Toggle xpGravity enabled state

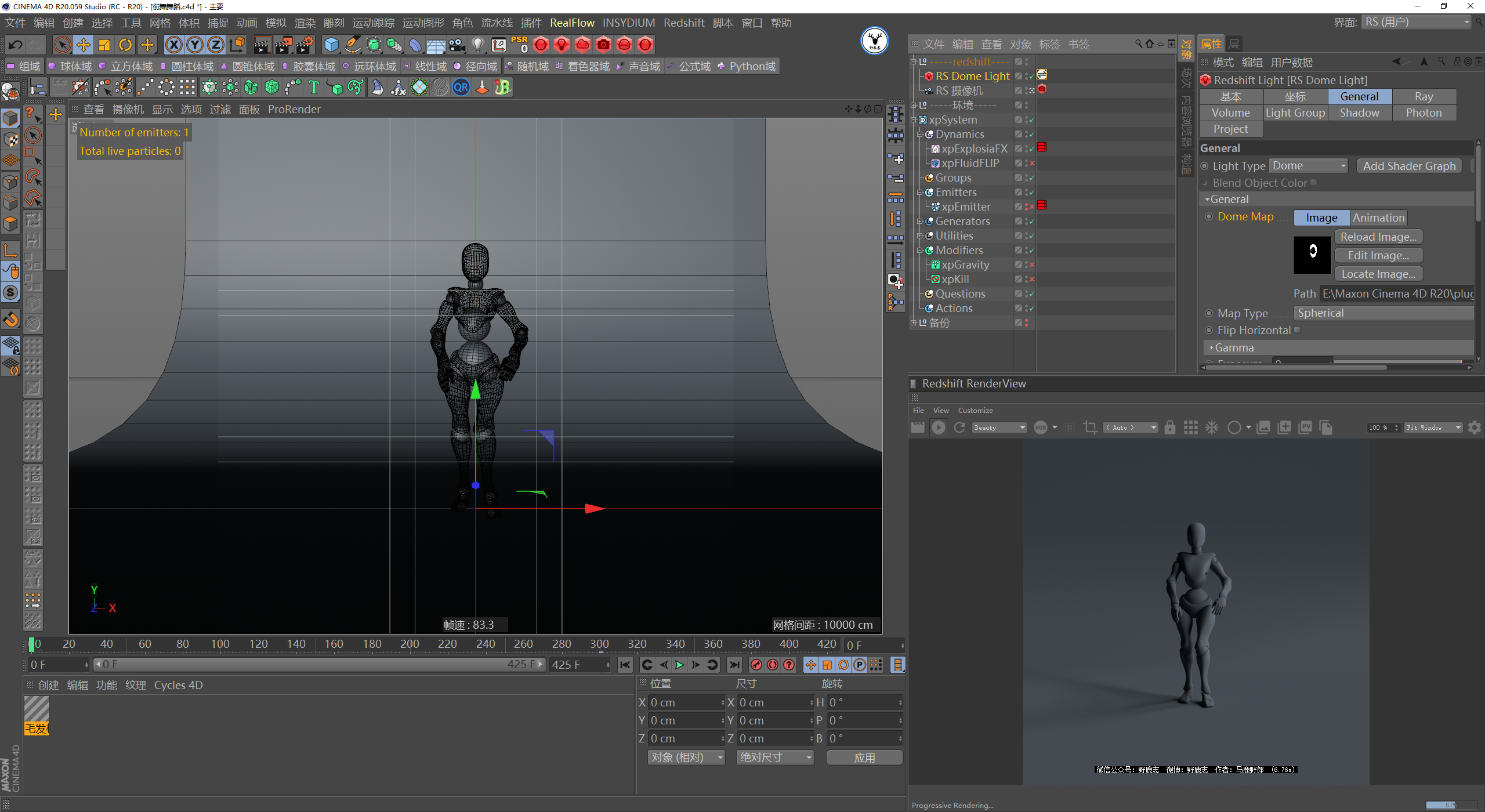[x=1031, y=265]
